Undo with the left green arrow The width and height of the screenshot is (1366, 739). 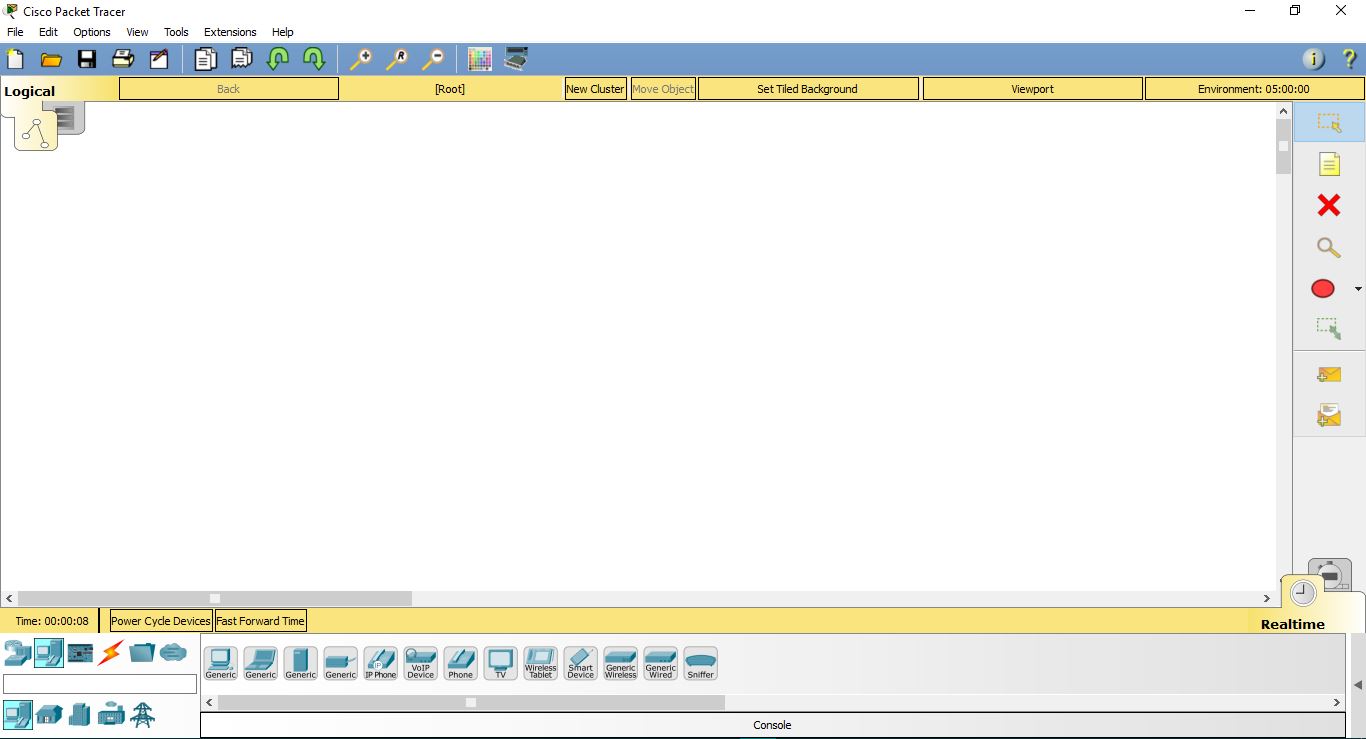click(x=277, y=59)
